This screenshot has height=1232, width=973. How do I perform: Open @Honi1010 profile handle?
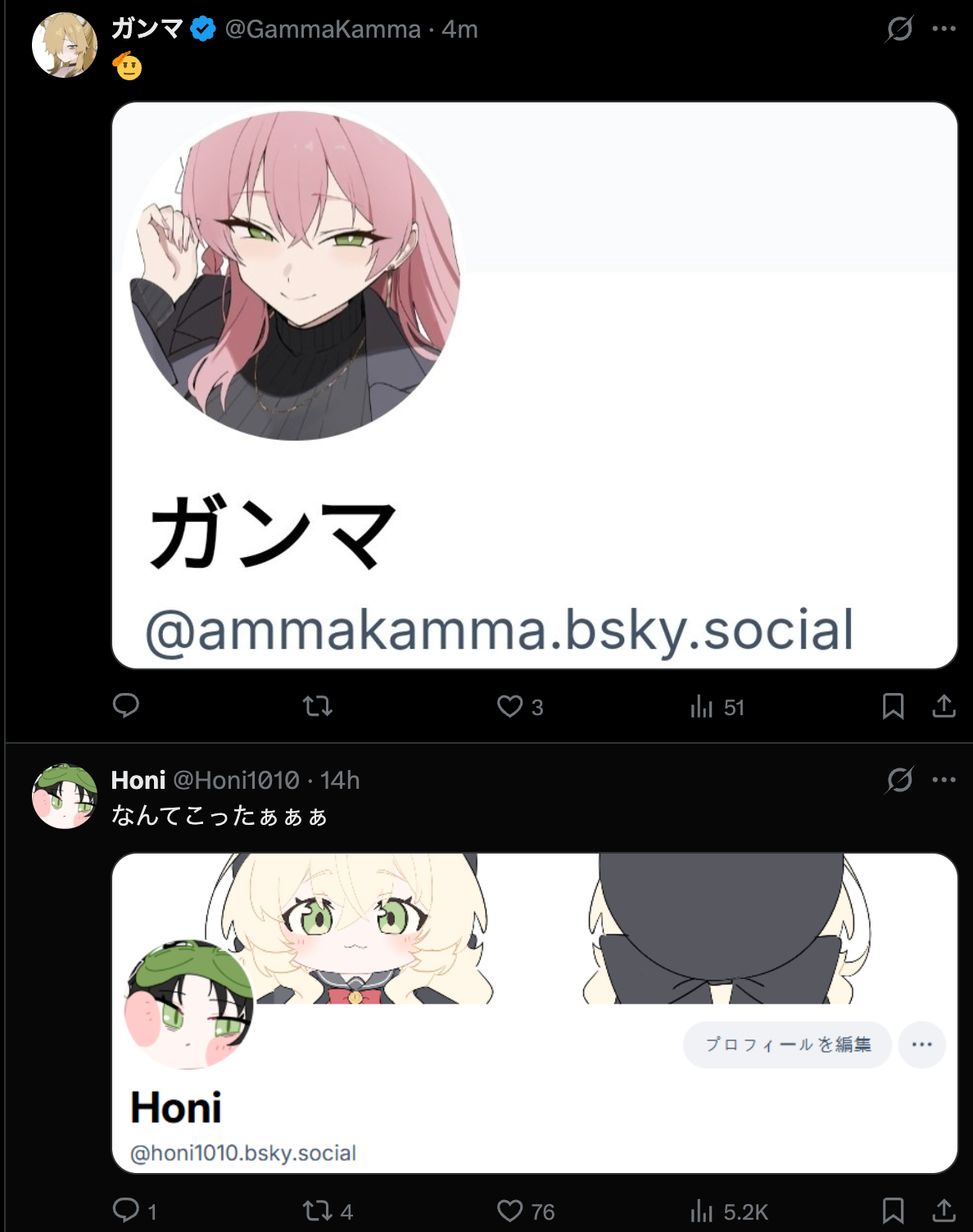pos(237,780)
